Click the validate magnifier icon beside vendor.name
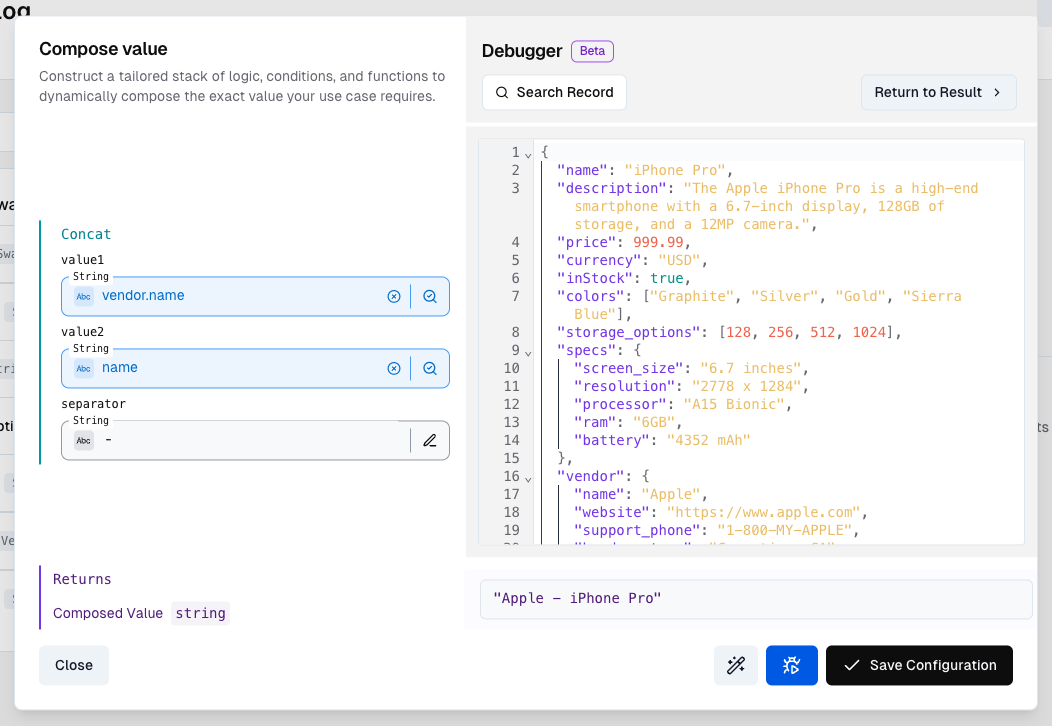The image size is (1052, 726). tap(430, 295)
